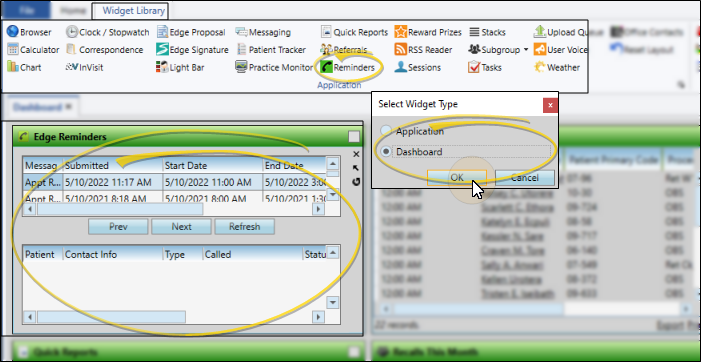Click messages list scroll down arrow
701x362 pixels.
pyautogui.click(x=333, y=194)
